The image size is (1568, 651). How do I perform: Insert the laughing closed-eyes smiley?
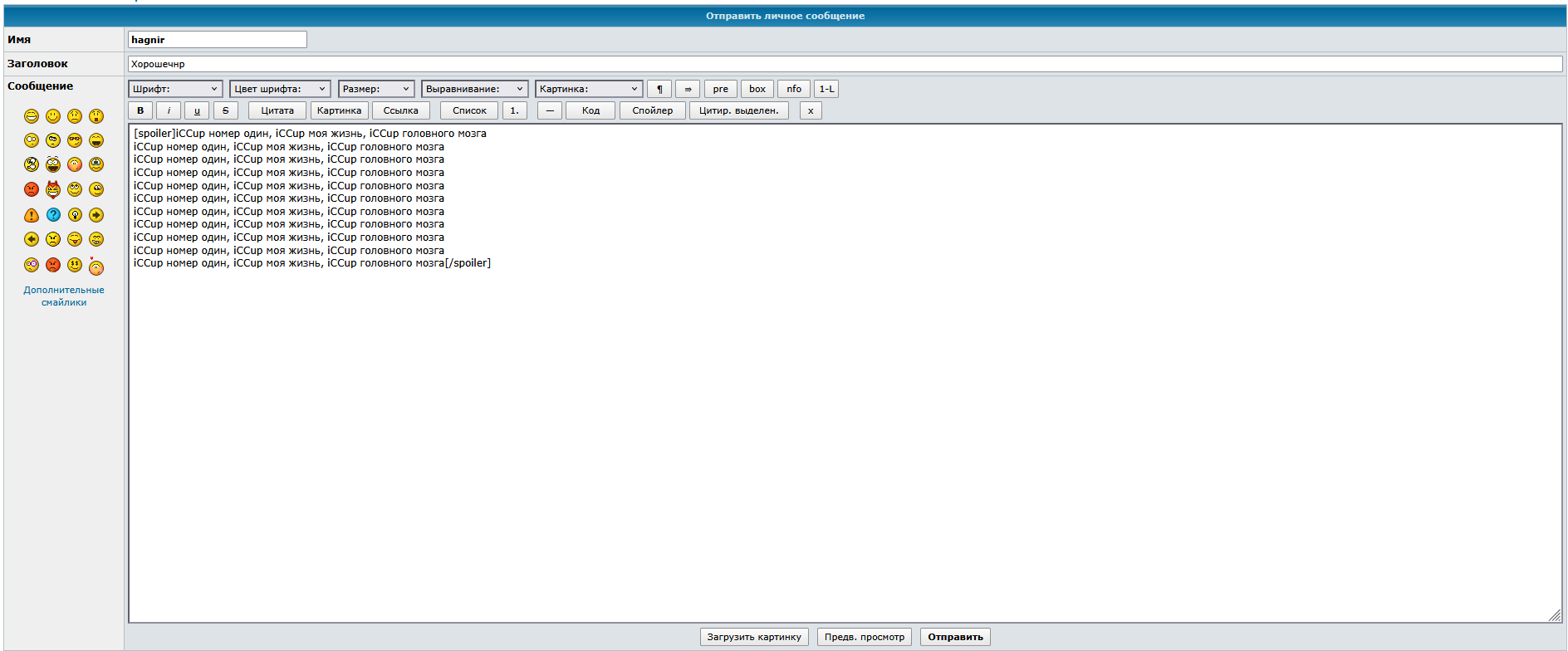96,140
